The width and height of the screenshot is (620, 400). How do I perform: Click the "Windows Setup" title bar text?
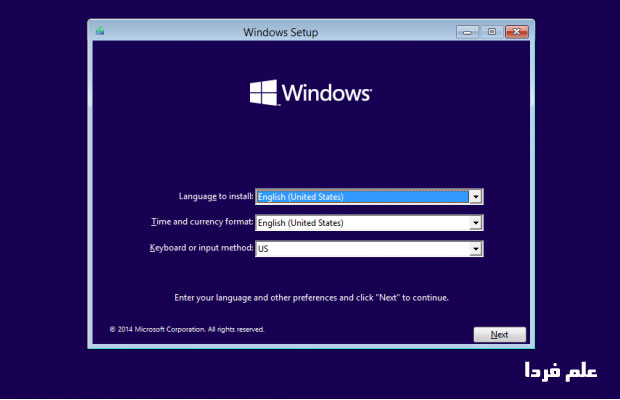pos(280,32)
